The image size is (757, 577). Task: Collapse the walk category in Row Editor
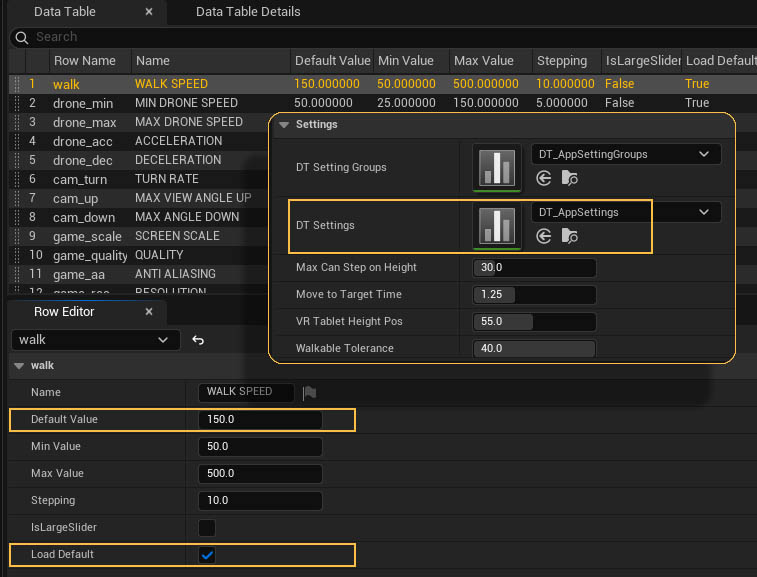click(x=20, y=366)
